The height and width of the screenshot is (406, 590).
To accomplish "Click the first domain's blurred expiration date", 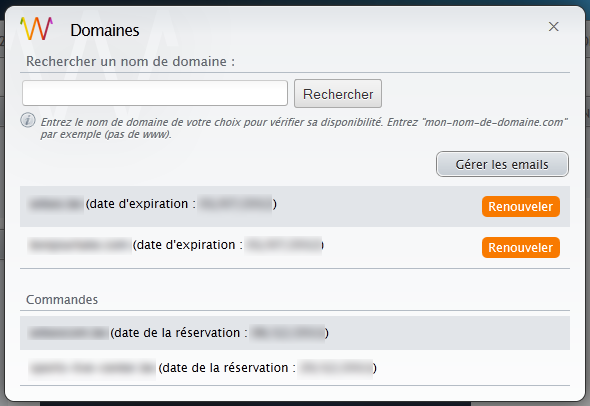I will tap(235, 204).
